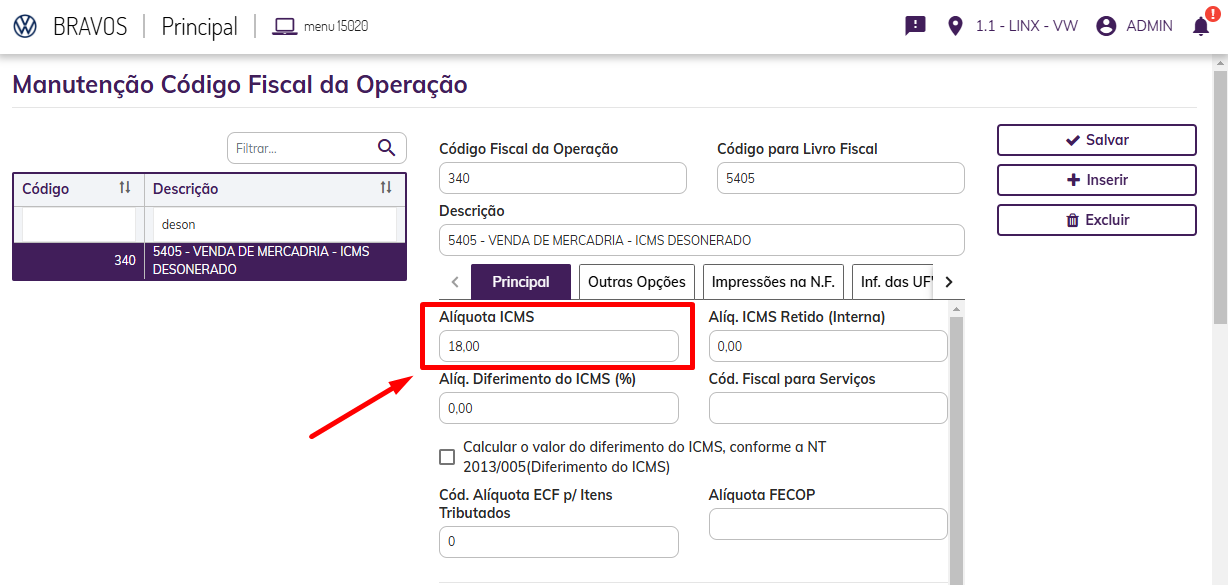Click the Salvar button

(x=1097, y=140)
